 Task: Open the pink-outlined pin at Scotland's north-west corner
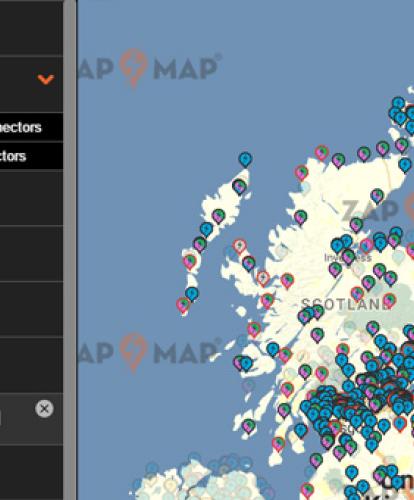322,153
